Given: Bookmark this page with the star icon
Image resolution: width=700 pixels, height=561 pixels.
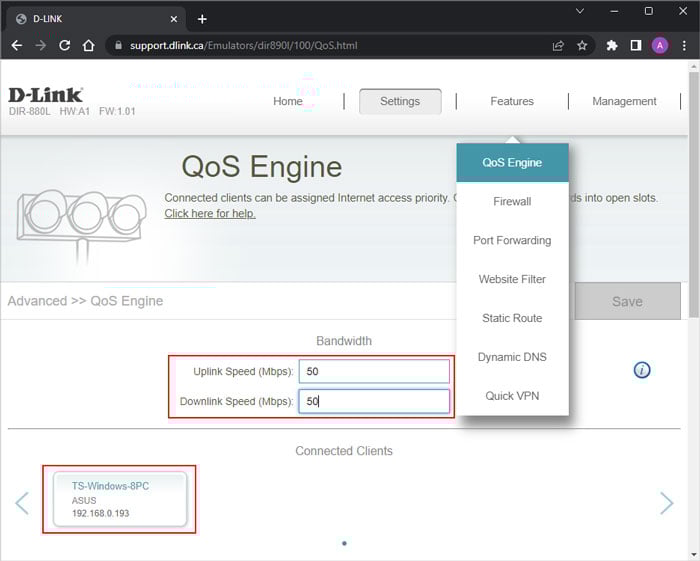Looking at the screenshot, I should pos(582,45).
